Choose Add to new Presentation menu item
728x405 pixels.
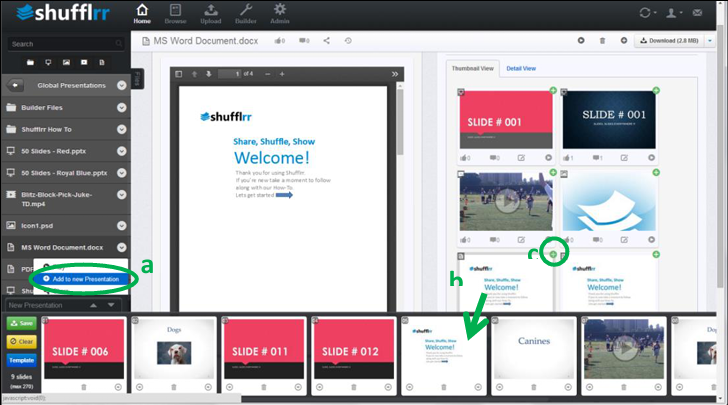tap(81, 279)
